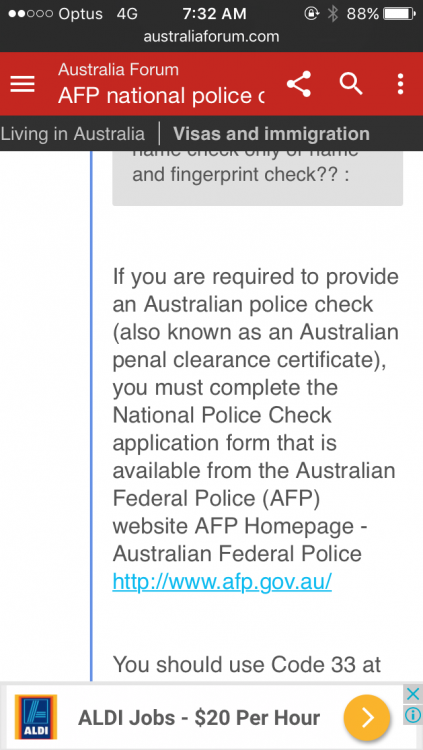Tap the AFP national police thread title
The image size is (423, 750).
coord(161,96)
